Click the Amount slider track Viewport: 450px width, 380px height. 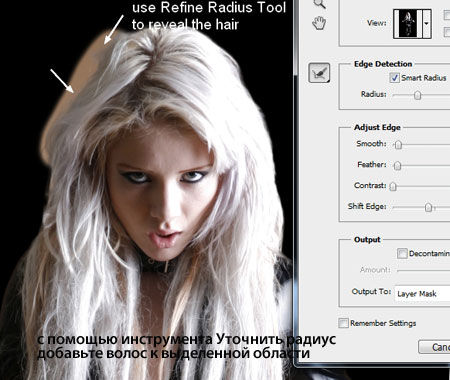click(423, 270)
